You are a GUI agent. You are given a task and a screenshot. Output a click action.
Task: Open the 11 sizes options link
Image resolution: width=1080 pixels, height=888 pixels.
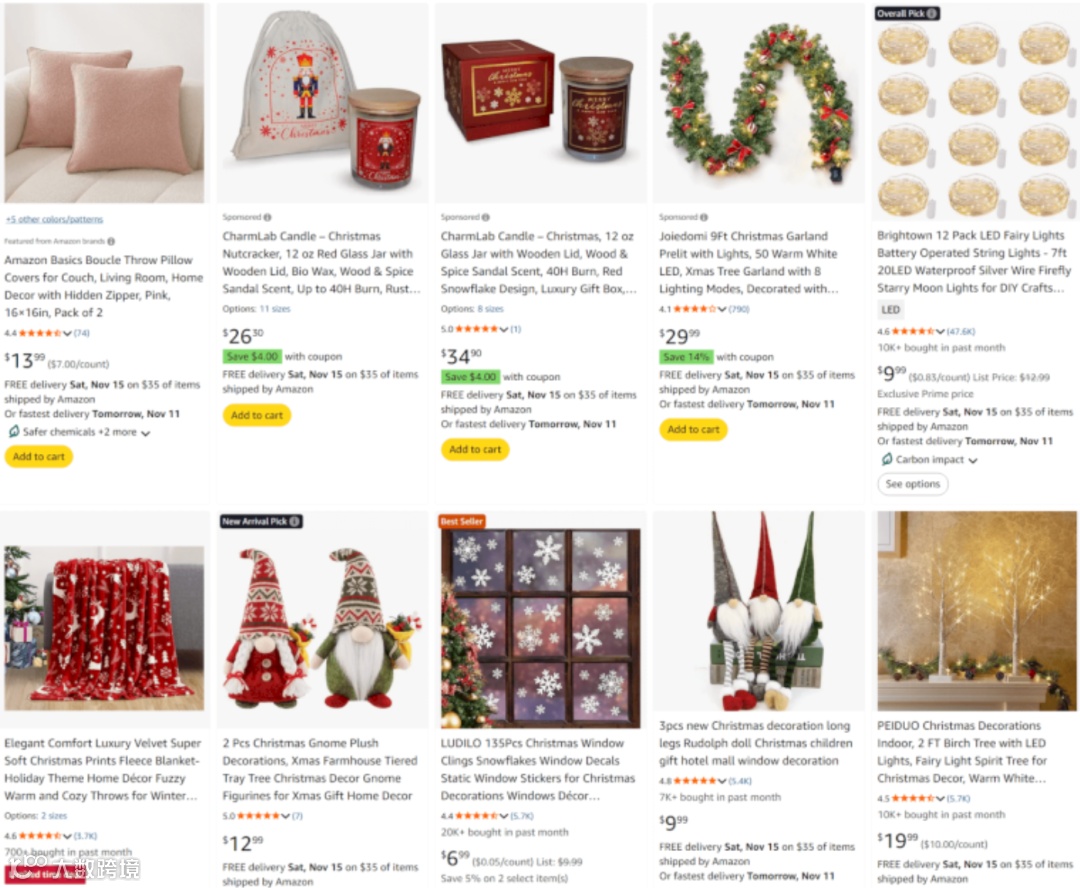[x=275, y=309]
